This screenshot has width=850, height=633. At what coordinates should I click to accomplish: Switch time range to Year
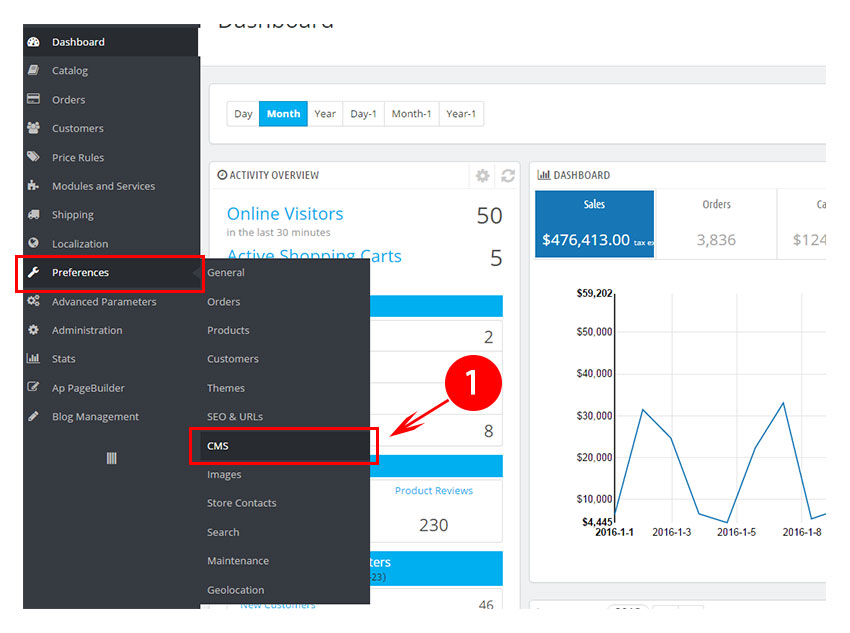pyautogui.click(x=325, y=114)
